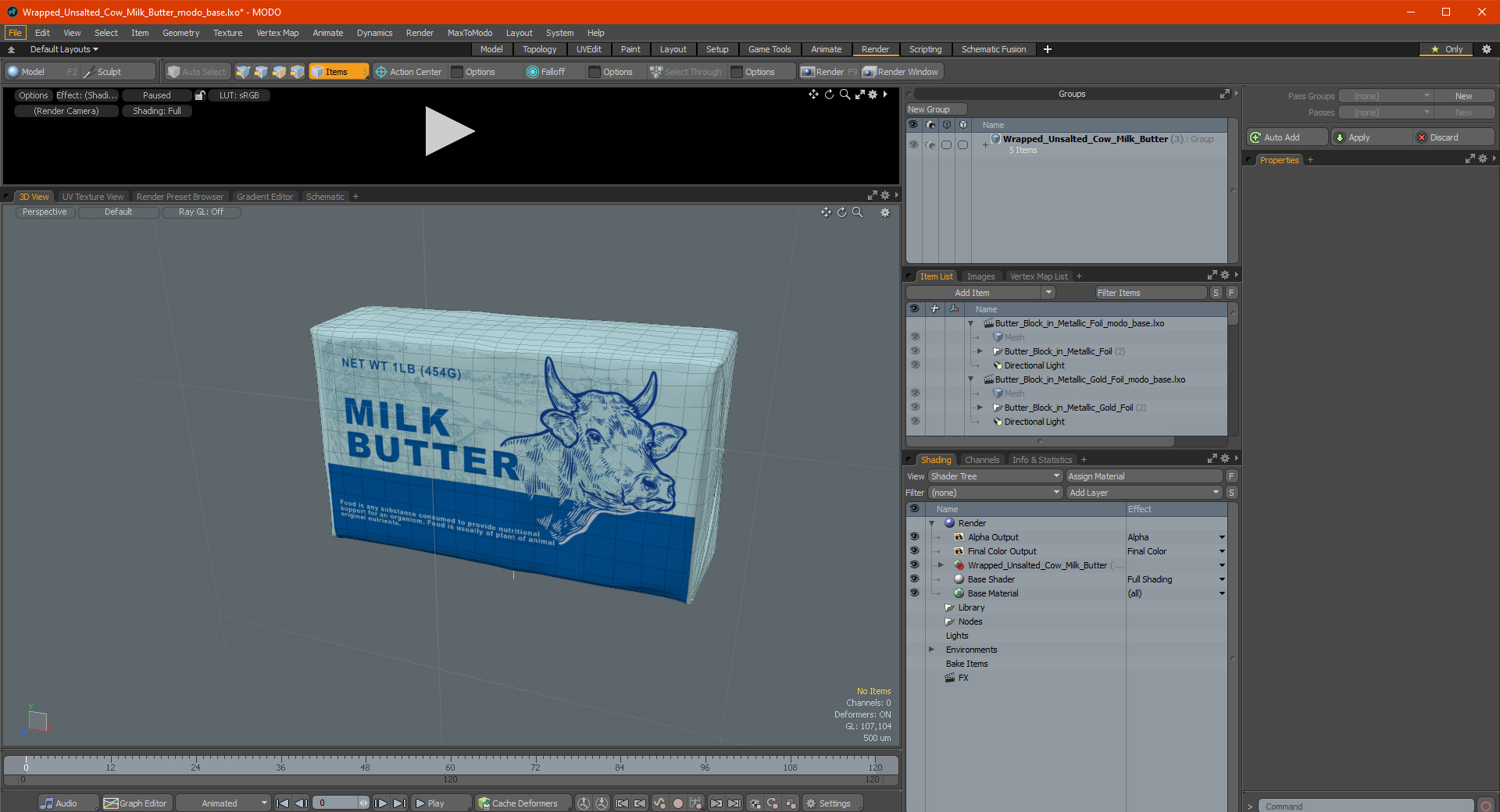This screenshot has width=1500, height=812.
Task: Collapse Butter_Block_in_Metallic_Foil_modo_base.lxo scene
Action: (x=971, y=323)
